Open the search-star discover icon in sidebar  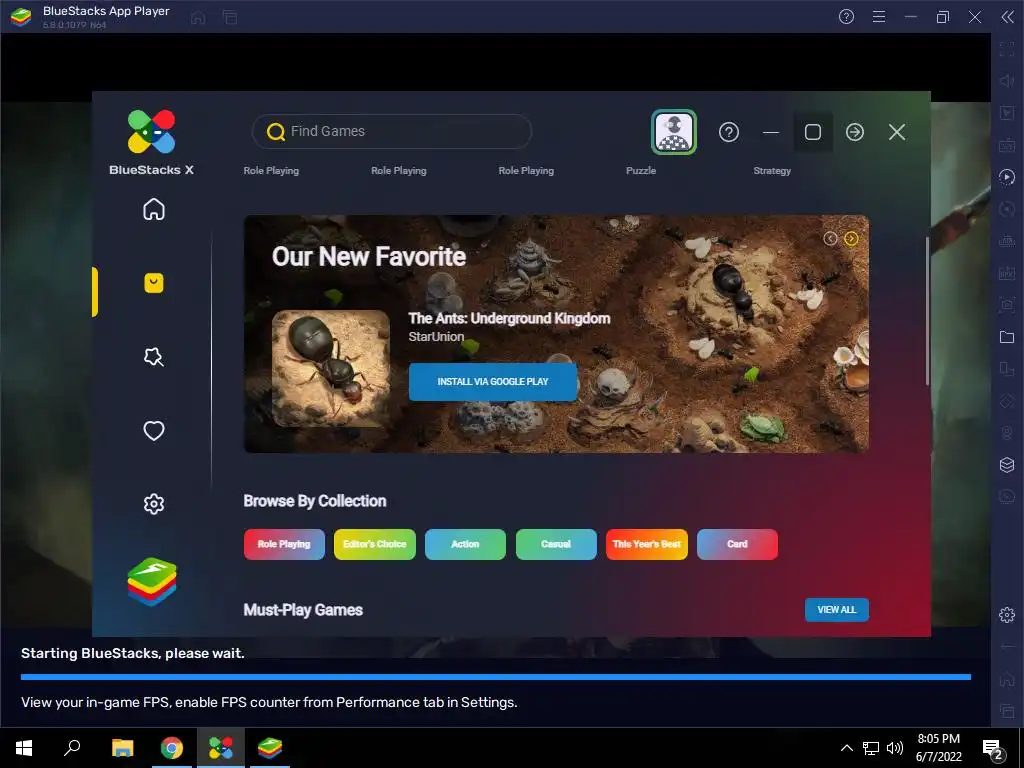pyautogui.click(x=153, y=357)
